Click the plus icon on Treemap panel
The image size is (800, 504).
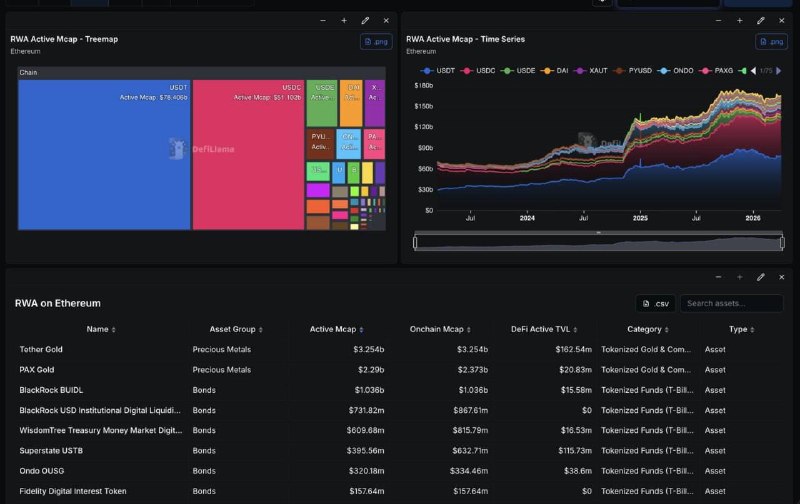pyautogui.click(x=344, y=20)
